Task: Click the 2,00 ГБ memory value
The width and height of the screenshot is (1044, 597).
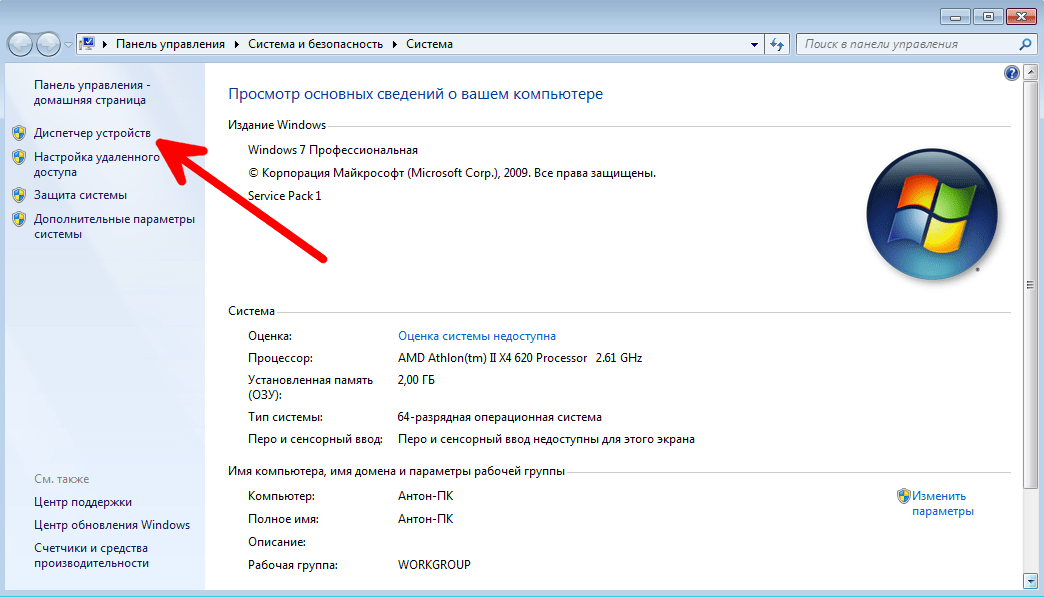Action: [416, 380]
